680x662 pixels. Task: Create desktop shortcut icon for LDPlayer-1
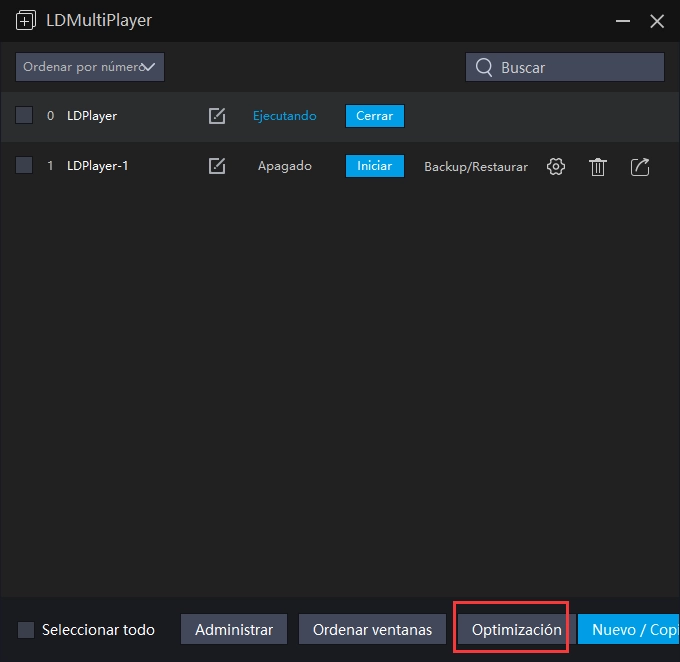point(640,167)
